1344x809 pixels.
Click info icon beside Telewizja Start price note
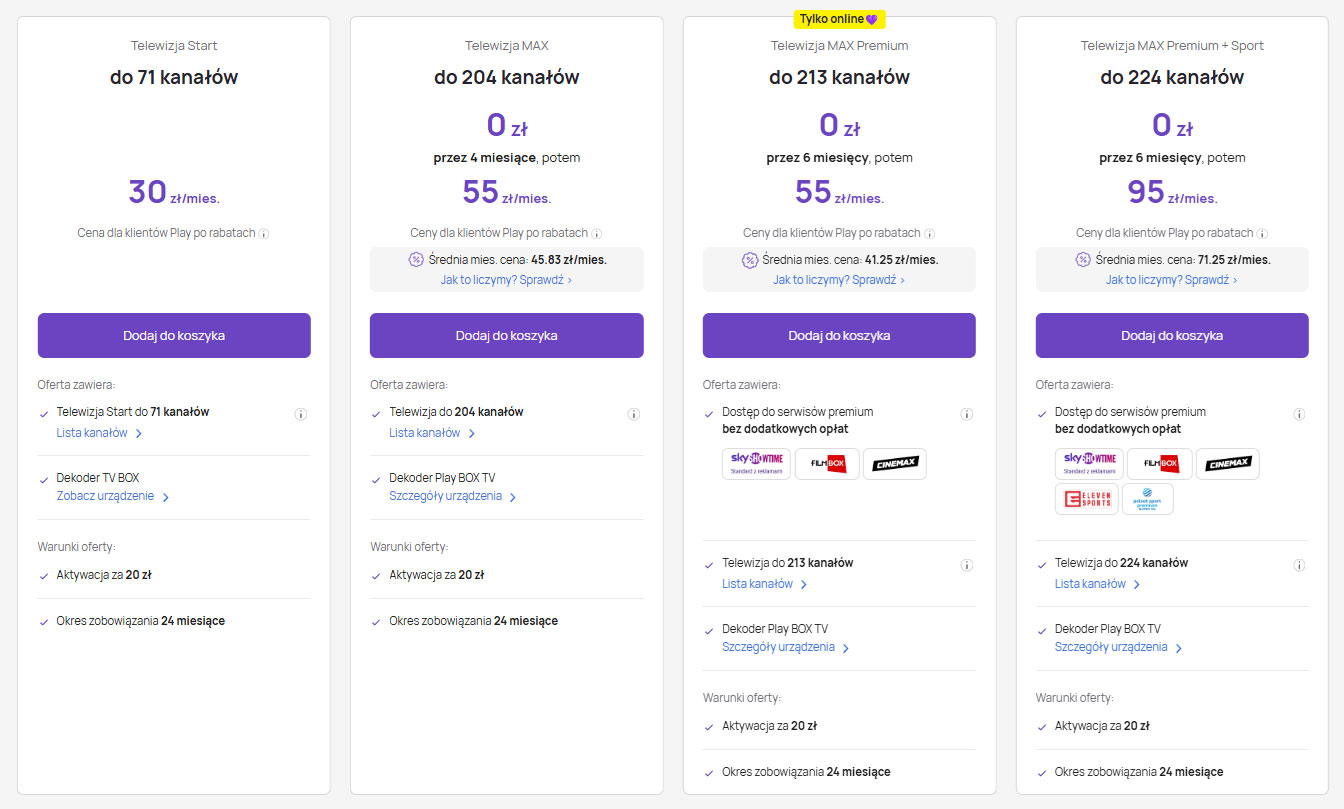point(264,234)
